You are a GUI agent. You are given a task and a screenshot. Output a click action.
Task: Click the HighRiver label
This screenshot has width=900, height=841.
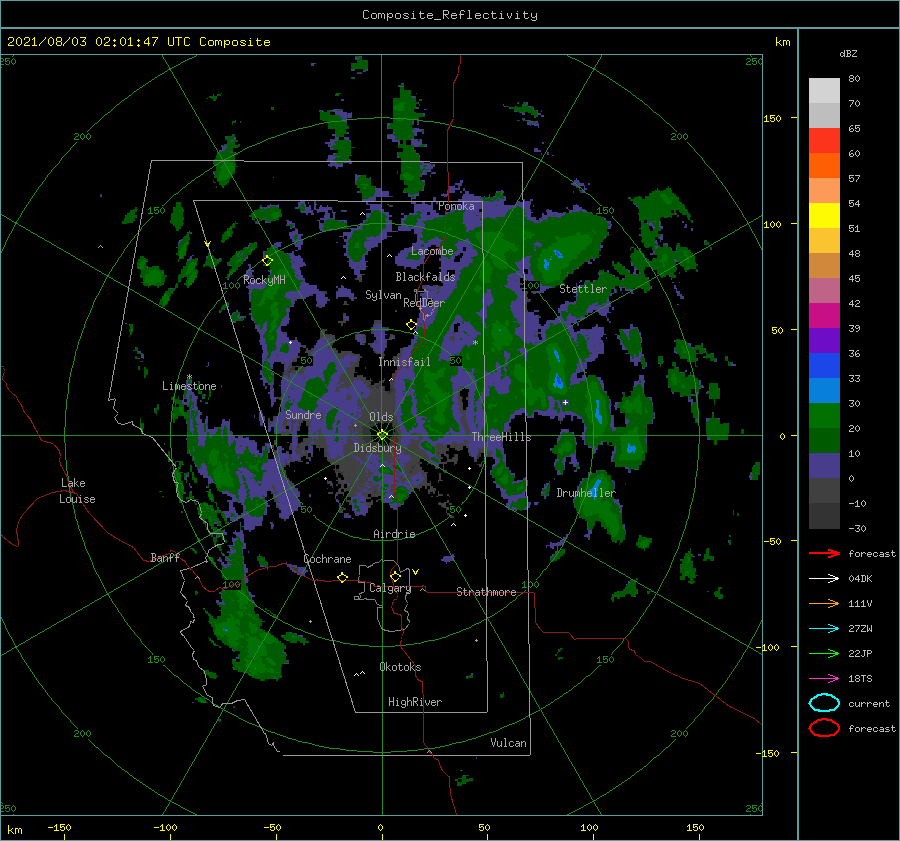[415, 702]
